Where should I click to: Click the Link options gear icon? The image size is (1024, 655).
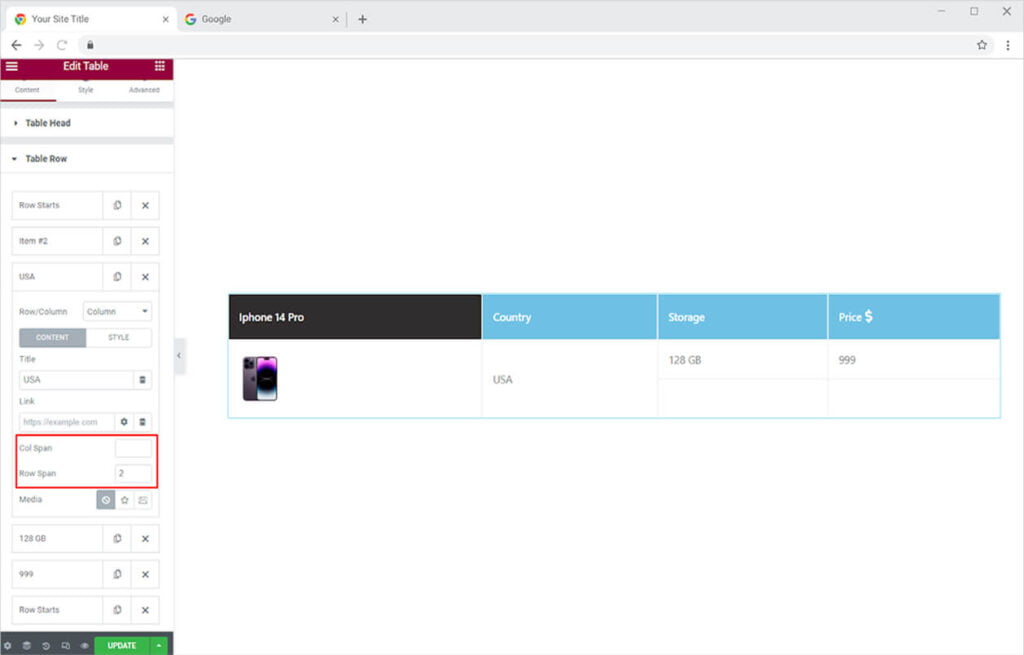[124, 422]
